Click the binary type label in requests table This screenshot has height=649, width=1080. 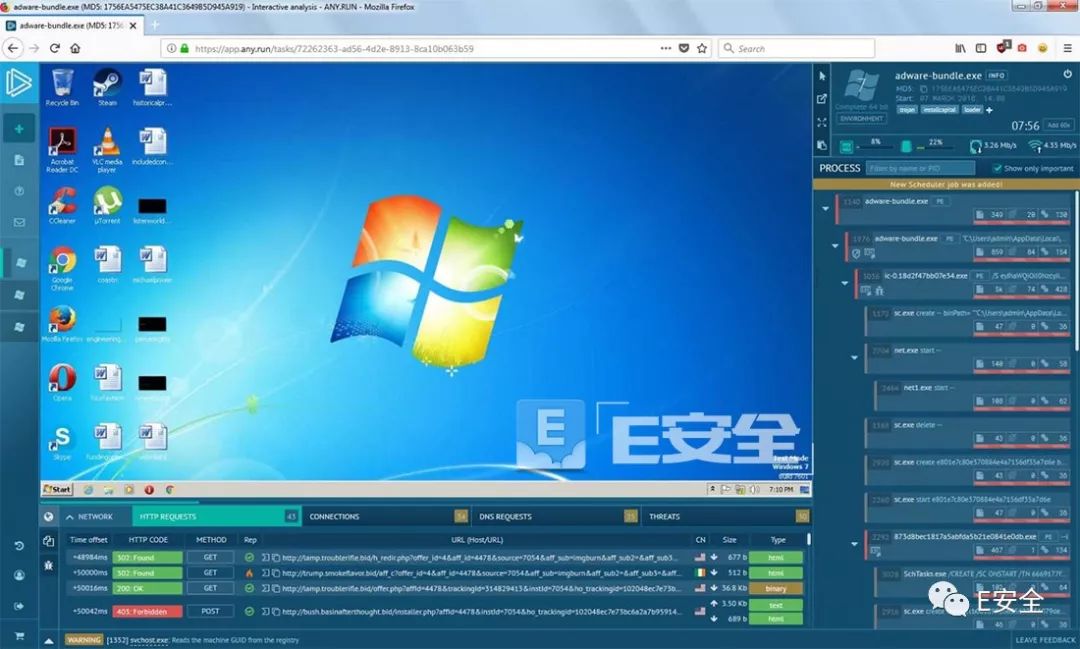coord(776,588)
